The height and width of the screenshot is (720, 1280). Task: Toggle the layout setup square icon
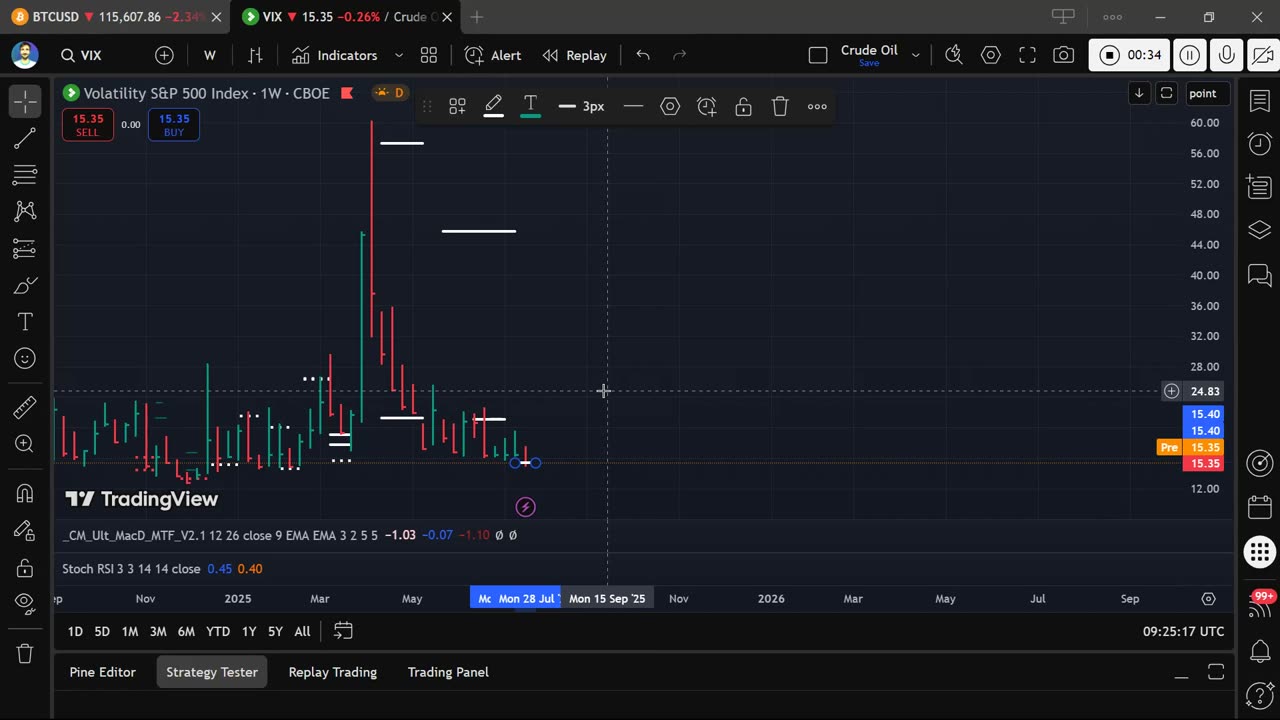[x=818, y=55]
